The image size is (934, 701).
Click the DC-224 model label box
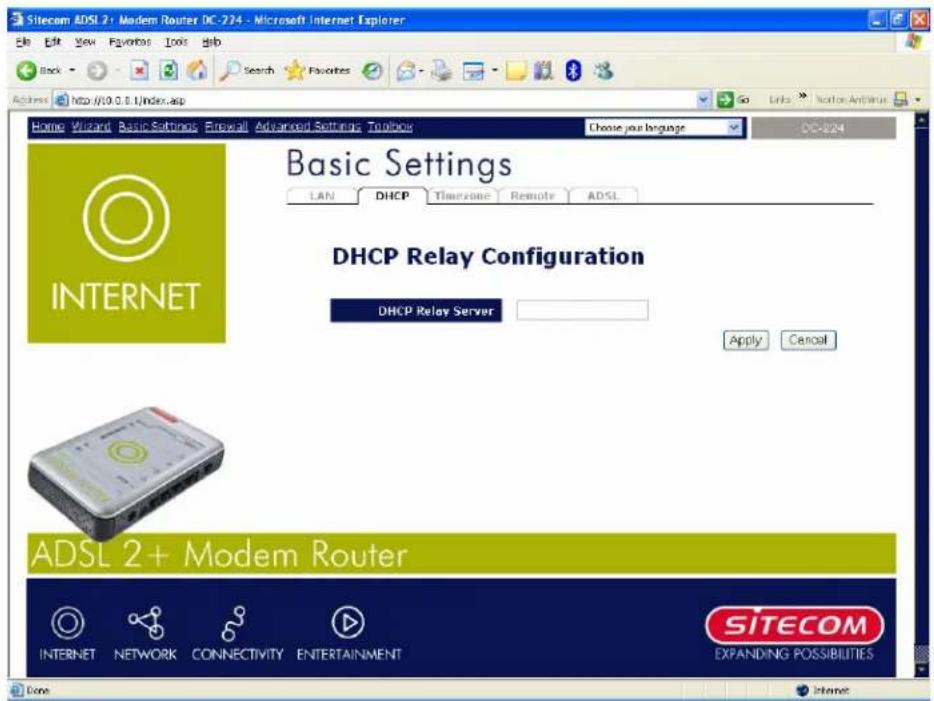coord(823,128)
